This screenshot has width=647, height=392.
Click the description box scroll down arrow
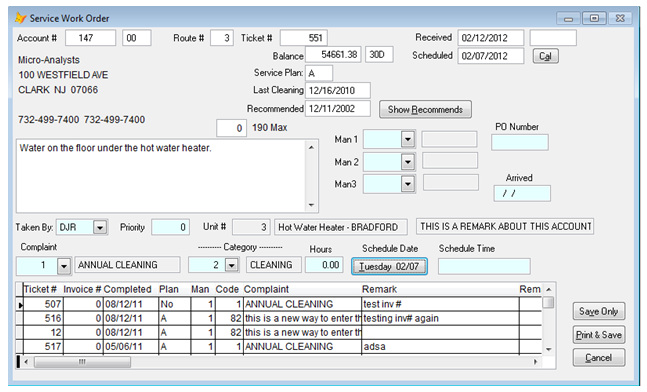coord(312,205)
